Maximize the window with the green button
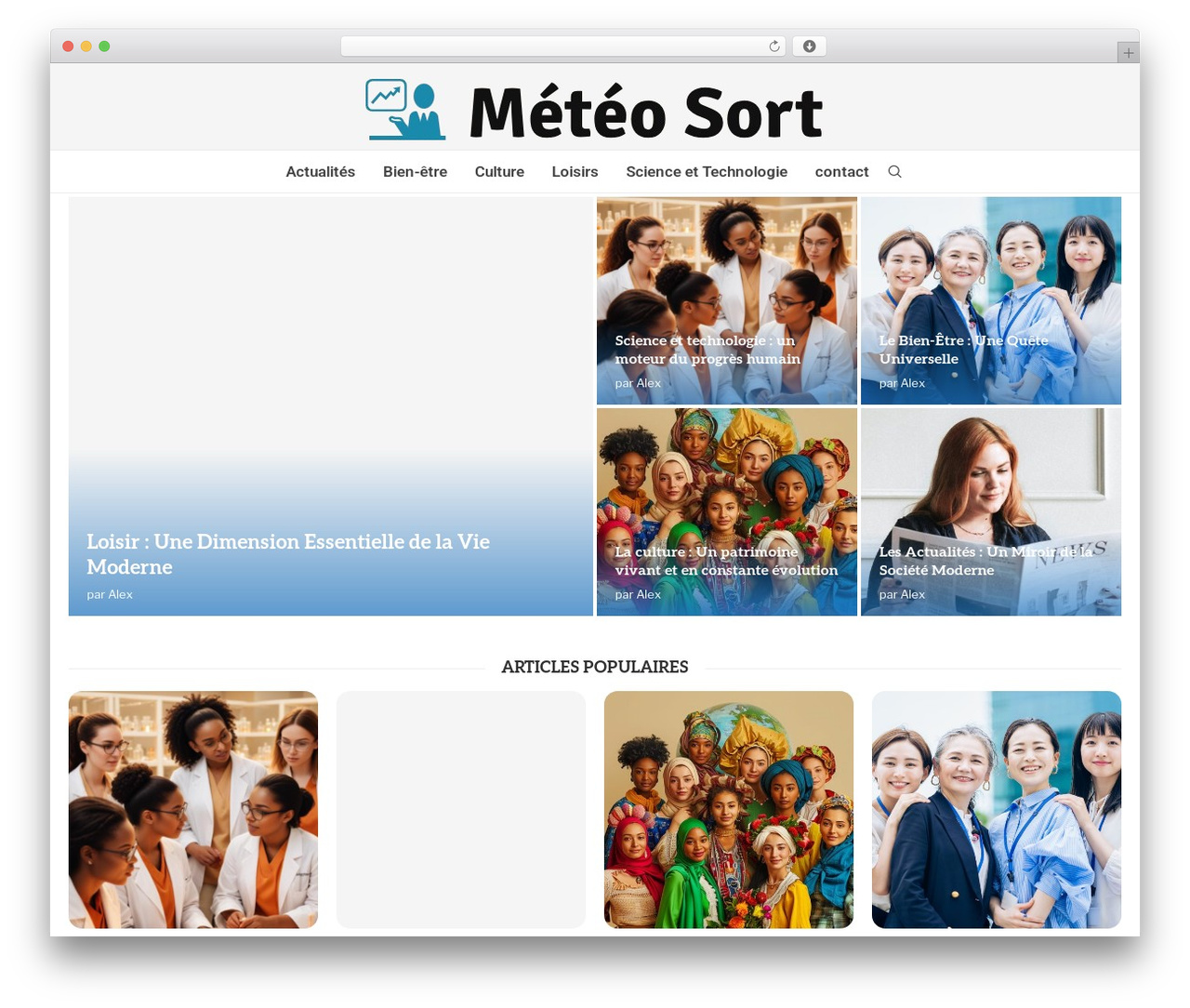This screenshot has height=1008, width=1190. (104, 46)
